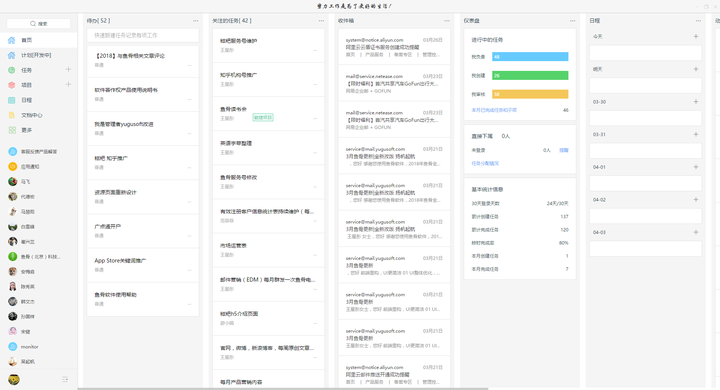The width and height of the screenshot is (720, 390).
Task: Add a new project with the plus beside 项目
Action: tap(68, 85)
